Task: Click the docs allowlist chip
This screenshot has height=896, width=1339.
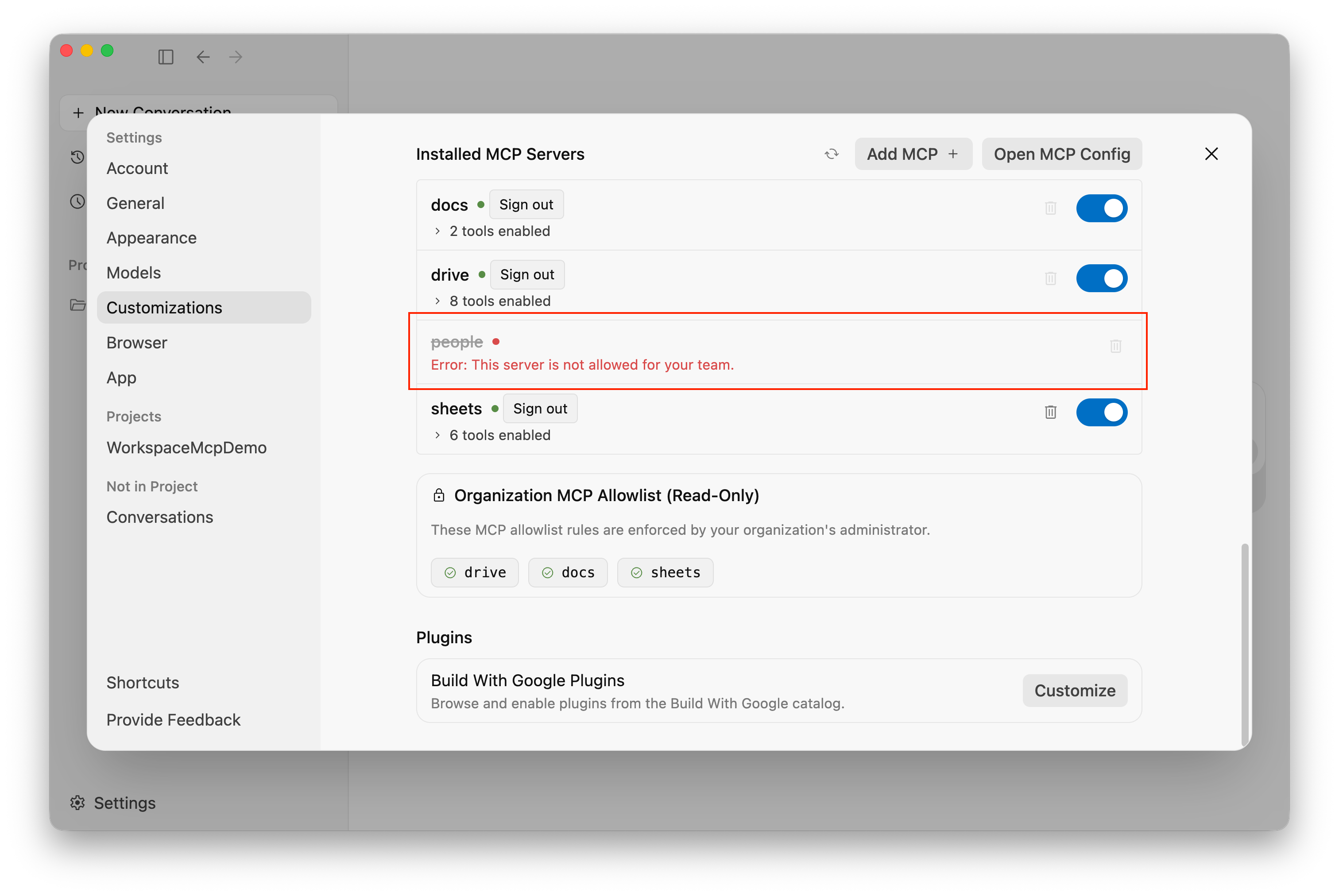Action: coord(568,572)
